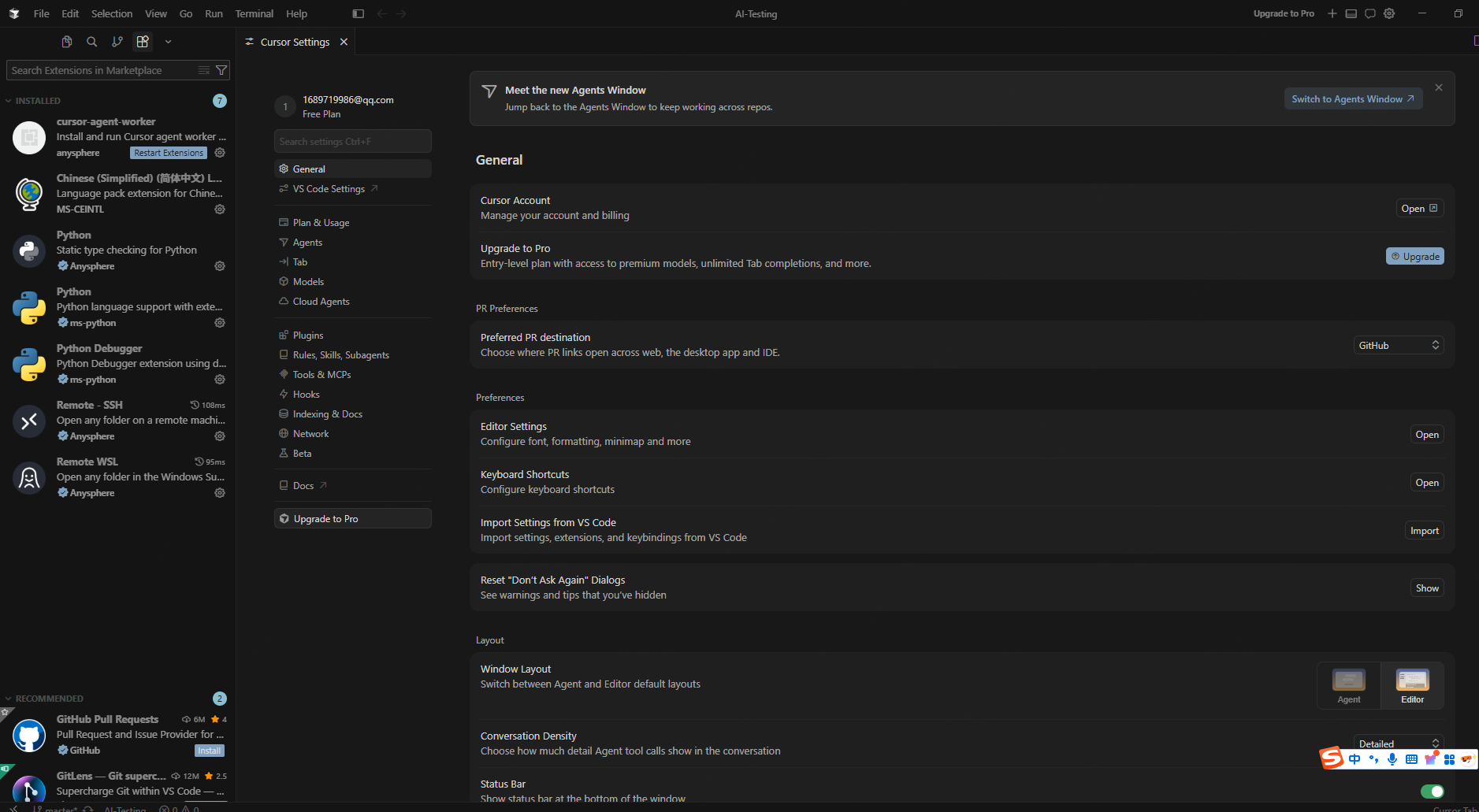Open gear for Python Debugger extension

coord(220,380)
